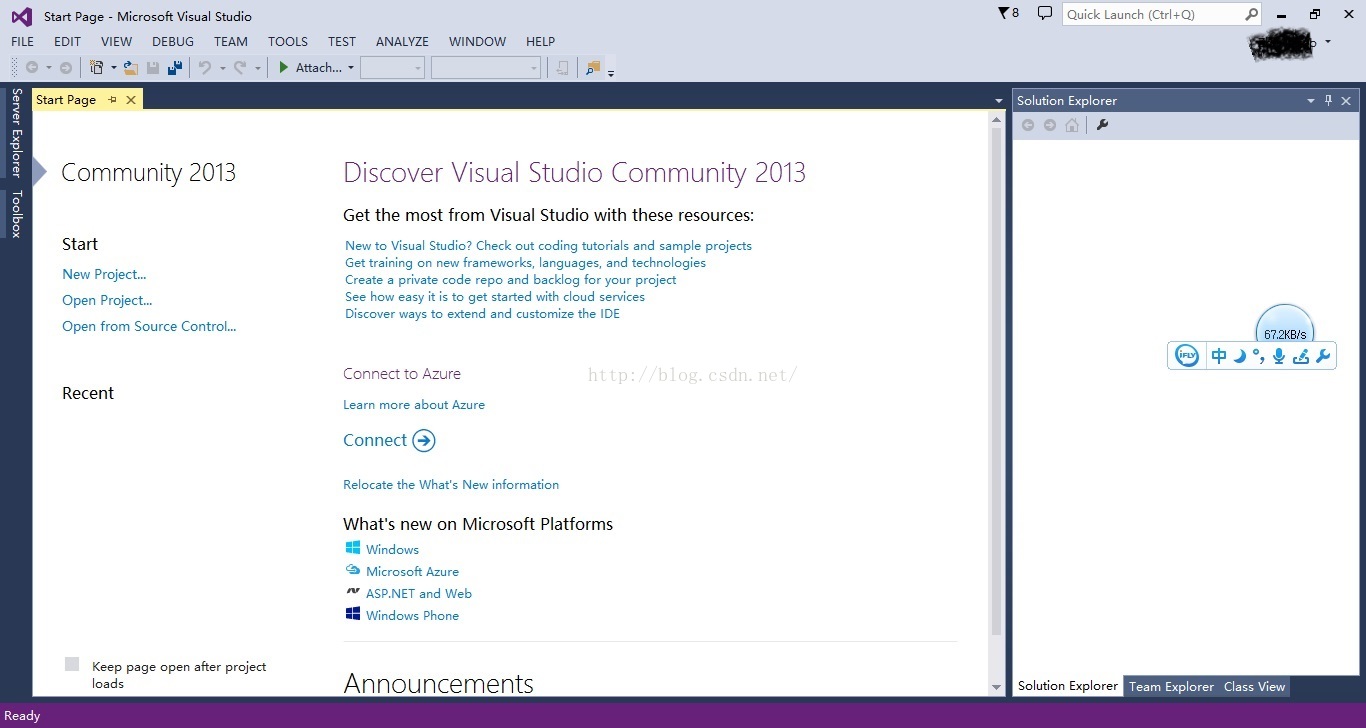1366x728 pixels.
Task: Click the notifications flag icon
Action: (1004, 13)
